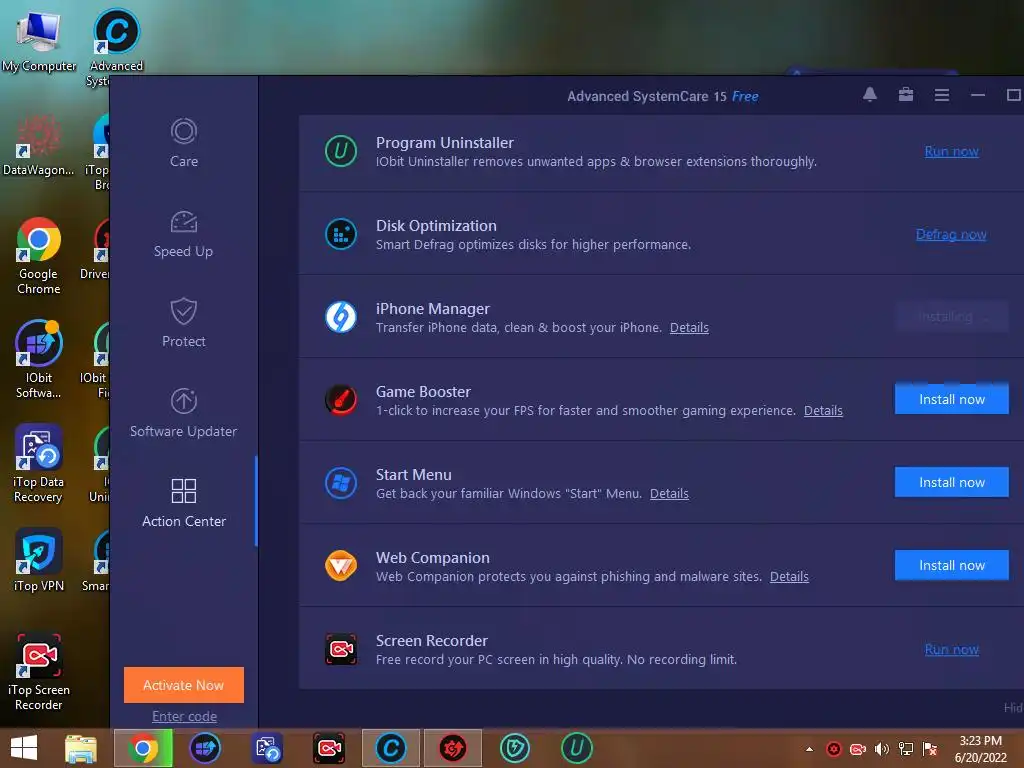The image size is (1024, 768).
Task: Click the Disk Optimization icon
Action: tap(341, 234)
